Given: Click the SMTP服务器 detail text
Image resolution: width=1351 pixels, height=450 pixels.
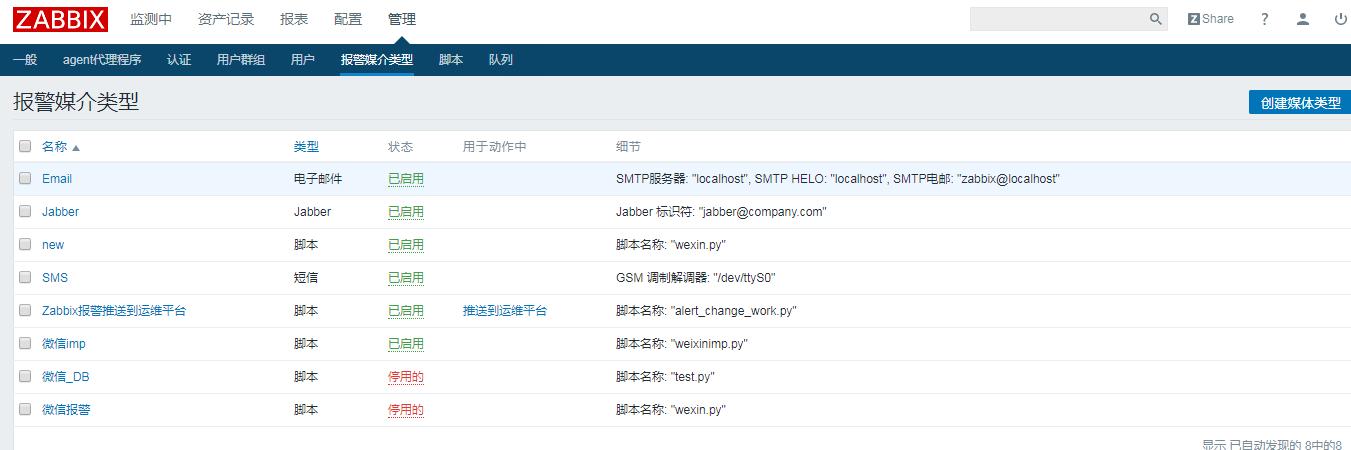Looking at the screenshot, I should tap(838, 179).
